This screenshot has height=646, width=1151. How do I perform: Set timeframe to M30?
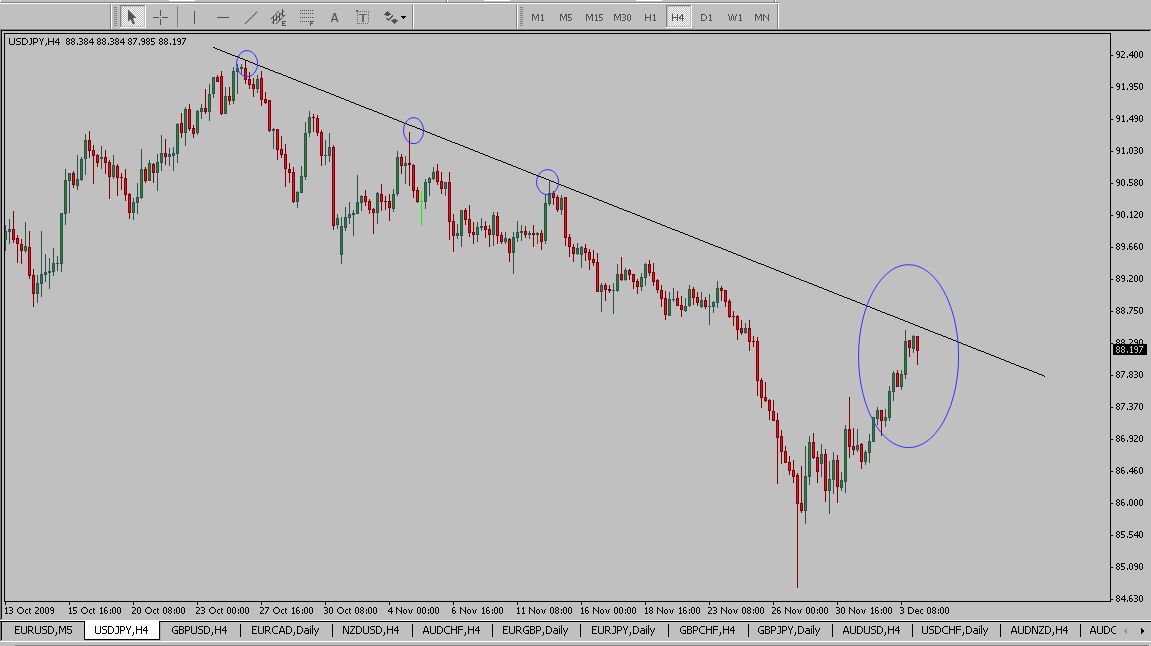[x=622, y=17]
